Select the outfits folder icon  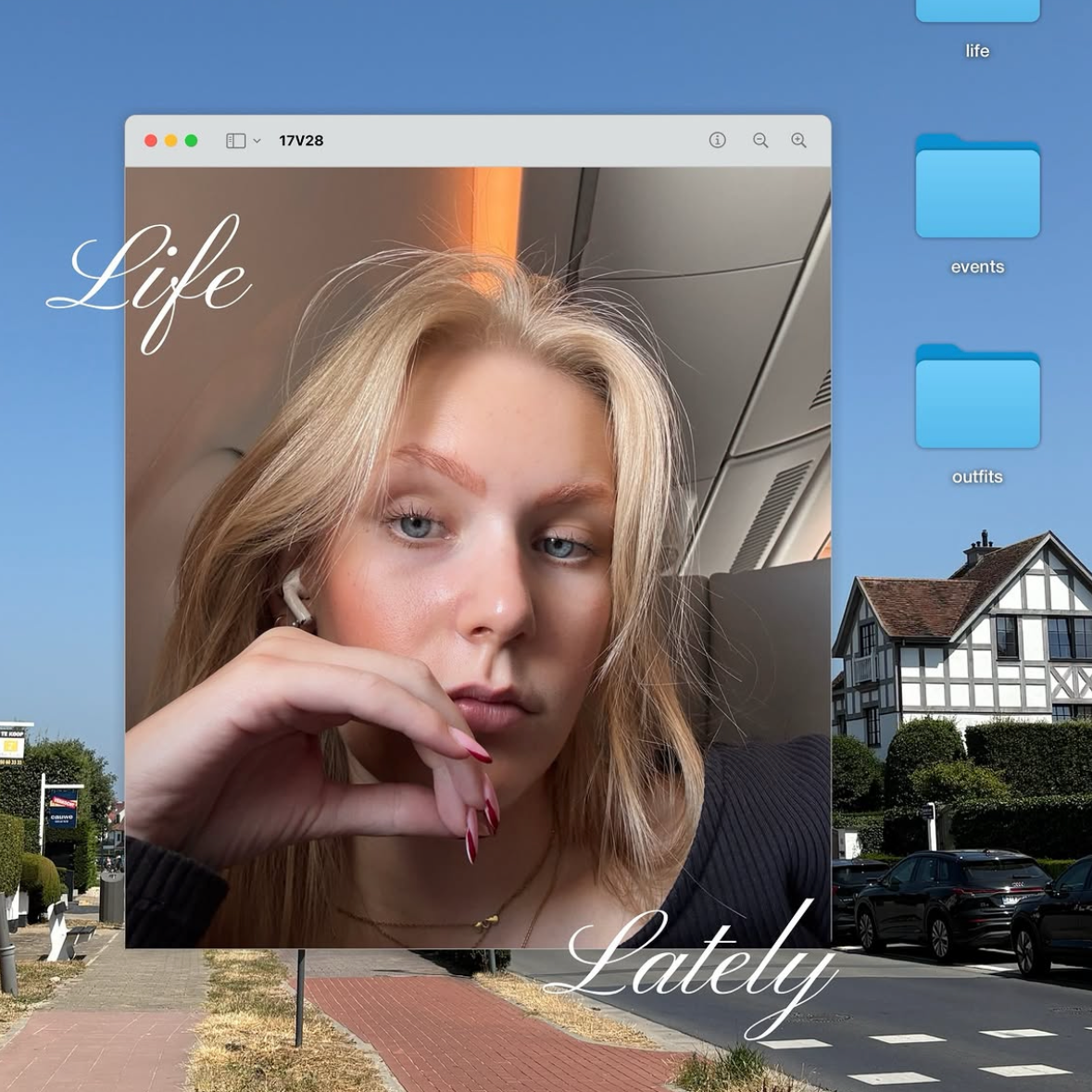tap(977, 396)
